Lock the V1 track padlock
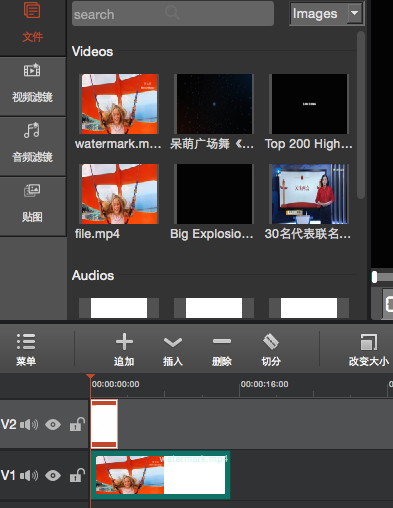Viewport: 393px width, 508px height. tap(77, 475)
